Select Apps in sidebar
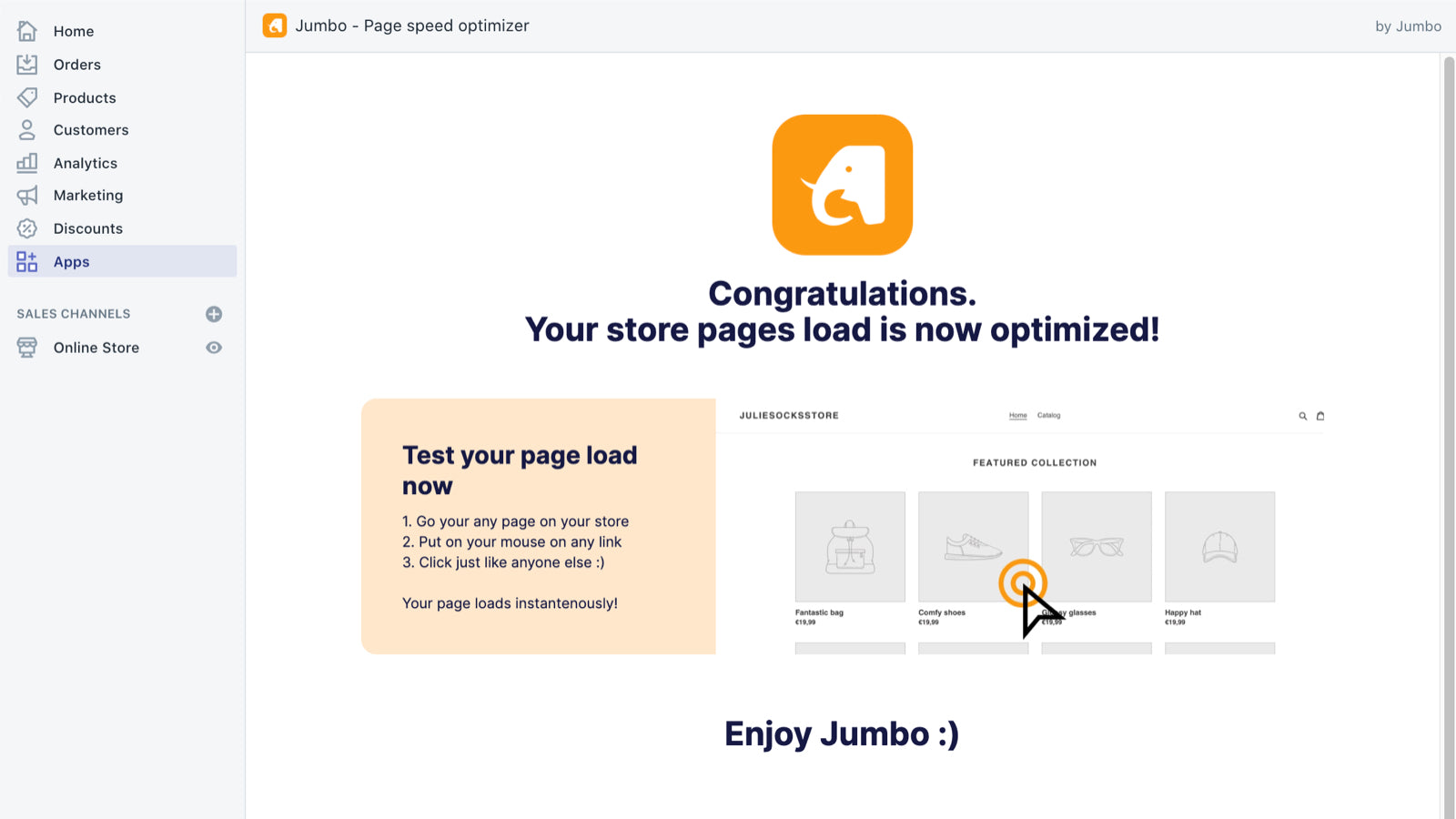Image resolution: width=1456 pixels, height=819 pixels. point(122,261)
